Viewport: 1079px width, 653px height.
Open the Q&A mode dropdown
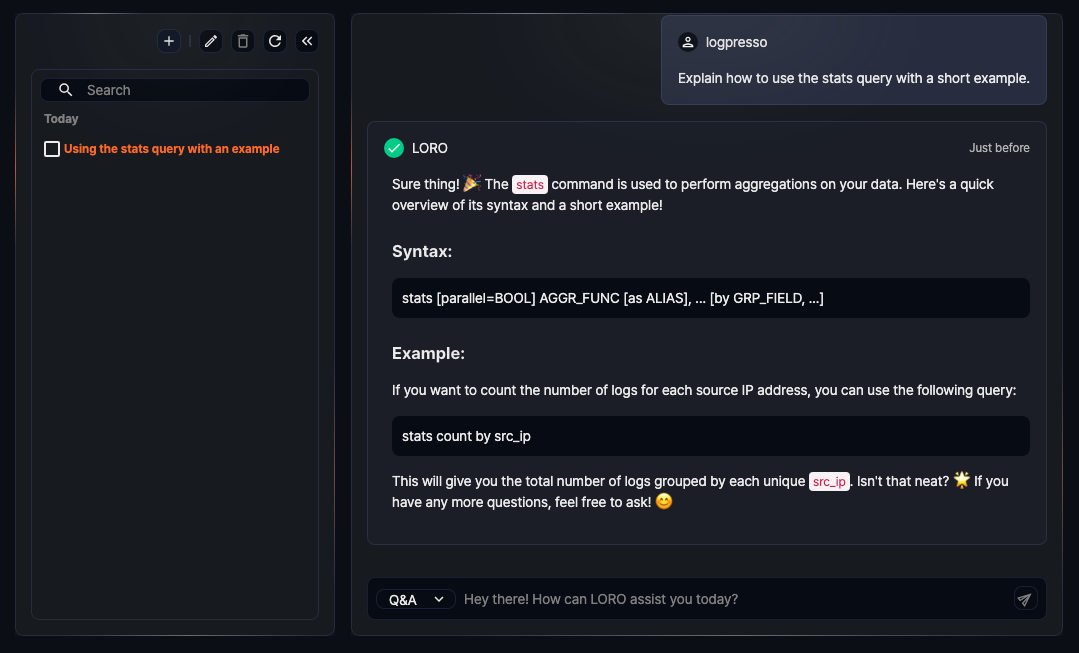click(414, 598)
